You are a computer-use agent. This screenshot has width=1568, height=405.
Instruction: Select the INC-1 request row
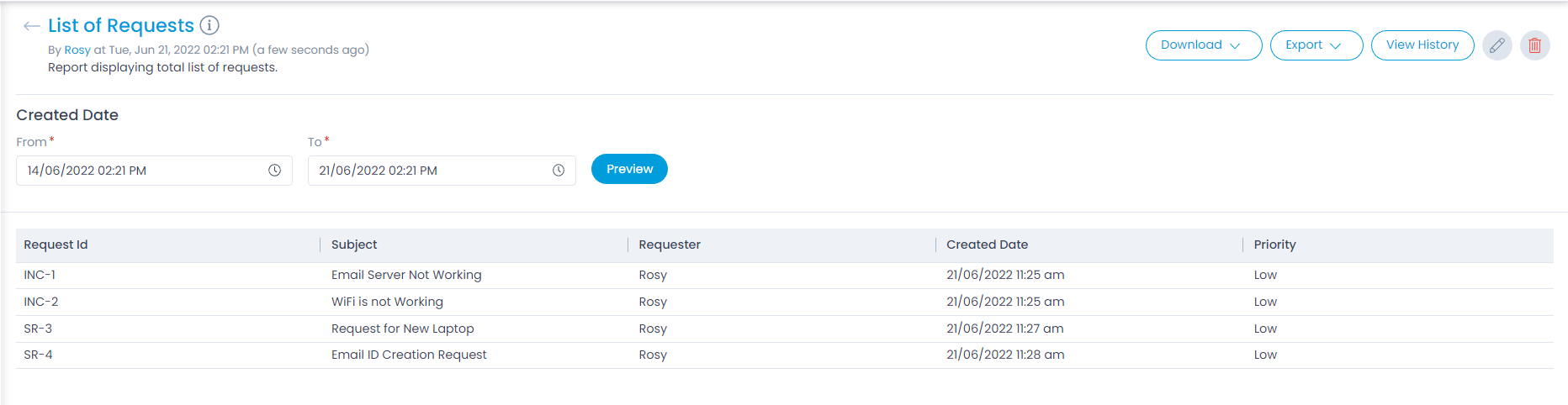click(40, 275)
